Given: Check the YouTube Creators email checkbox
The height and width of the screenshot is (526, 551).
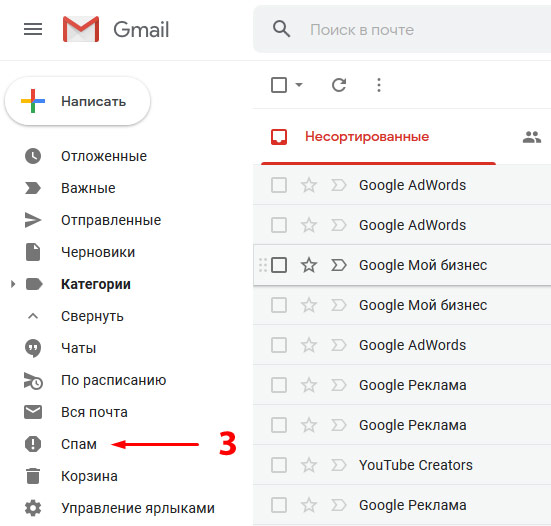Looking at the screenshot, I should coord(279,465).
